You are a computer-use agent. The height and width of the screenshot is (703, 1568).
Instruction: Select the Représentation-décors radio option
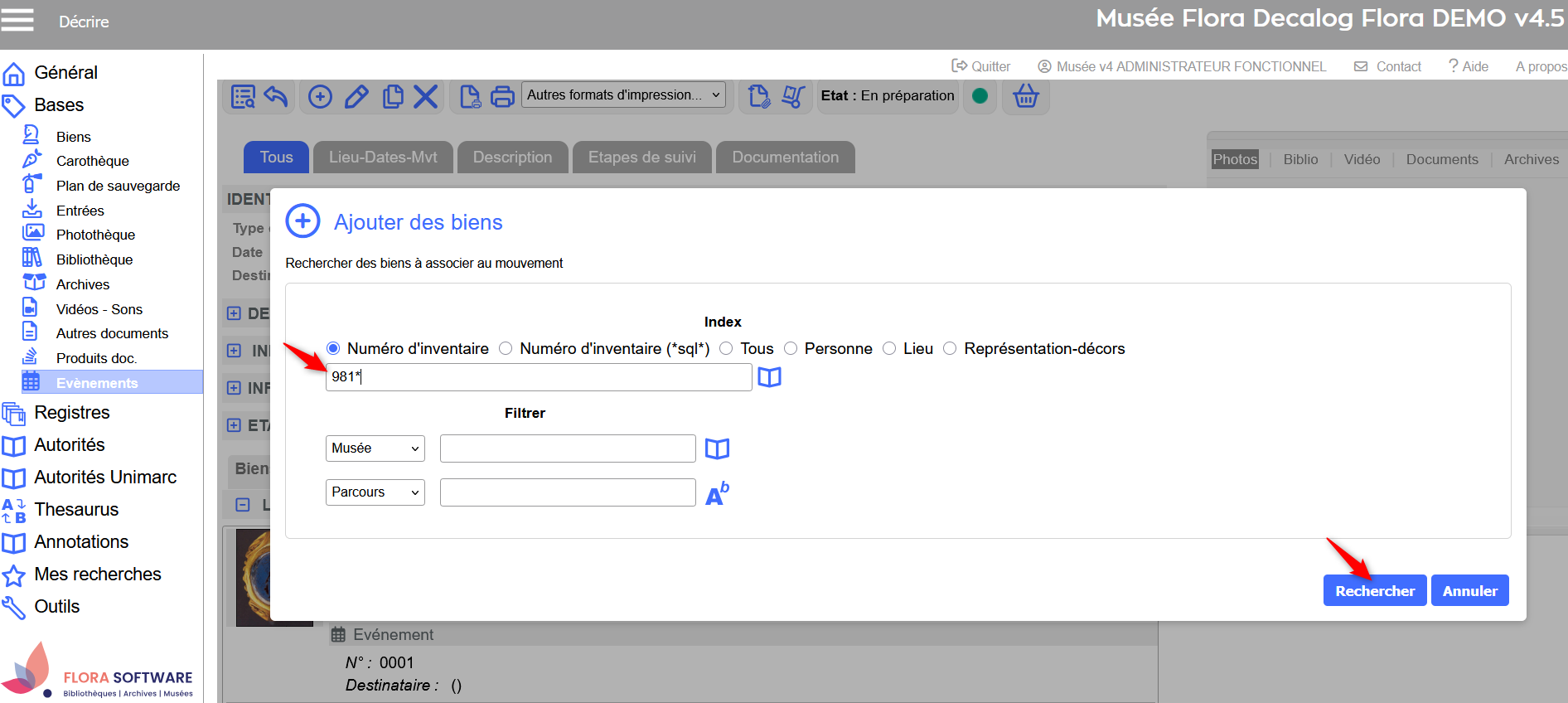click(x=950, y=349)
